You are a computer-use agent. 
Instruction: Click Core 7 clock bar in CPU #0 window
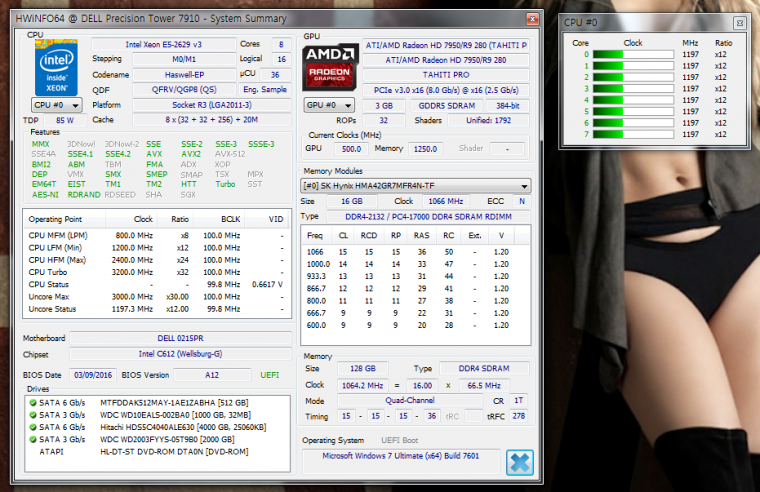(x=633, y=134)
